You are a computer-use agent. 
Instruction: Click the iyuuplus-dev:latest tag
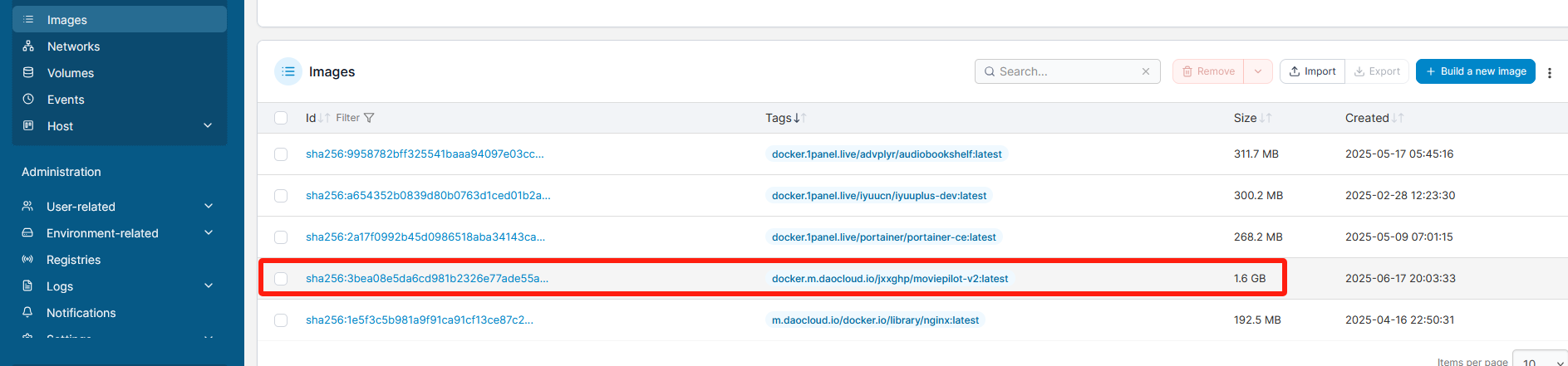(x=879, y=195)
